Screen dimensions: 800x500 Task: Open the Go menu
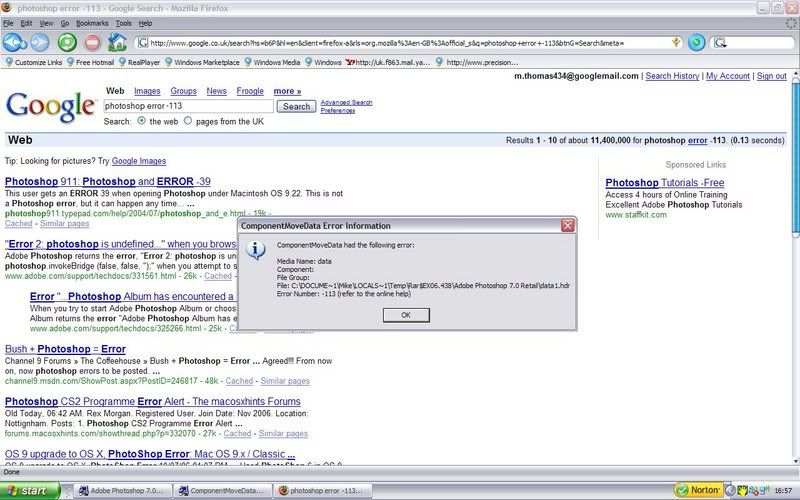pos(65,23)
